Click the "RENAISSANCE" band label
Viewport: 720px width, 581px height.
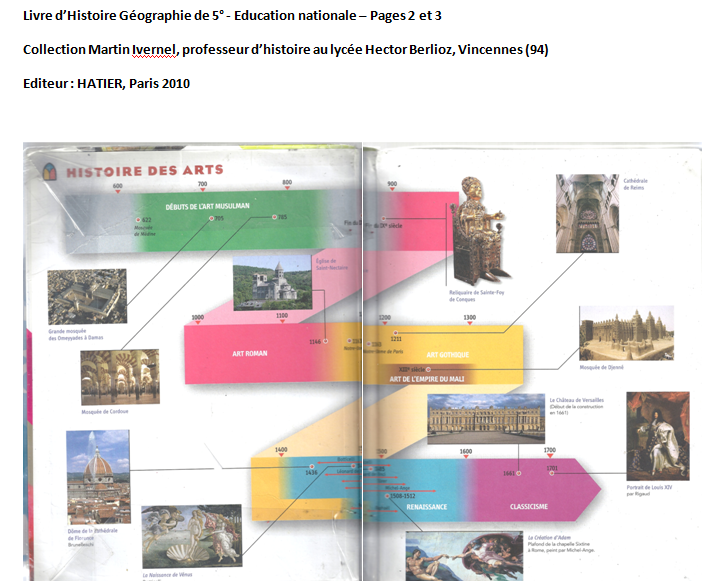(427, 507)
